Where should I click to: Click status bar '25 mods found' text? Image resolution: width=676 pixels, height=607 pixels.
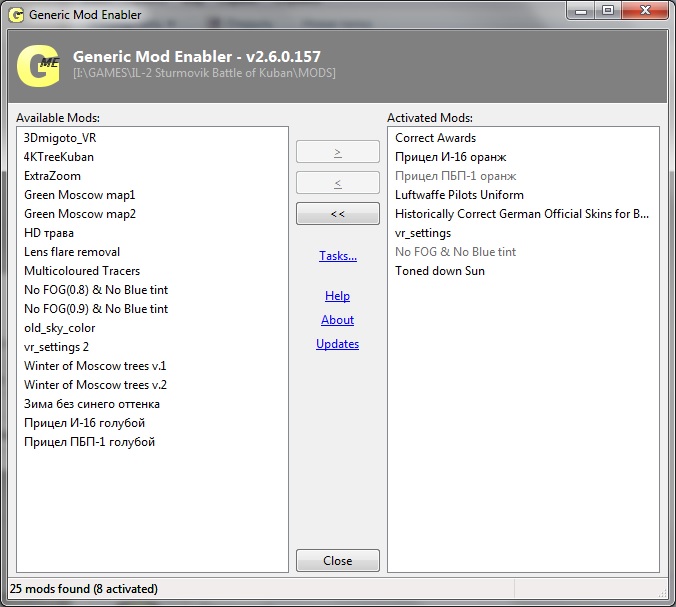click(x=84, y=589)
